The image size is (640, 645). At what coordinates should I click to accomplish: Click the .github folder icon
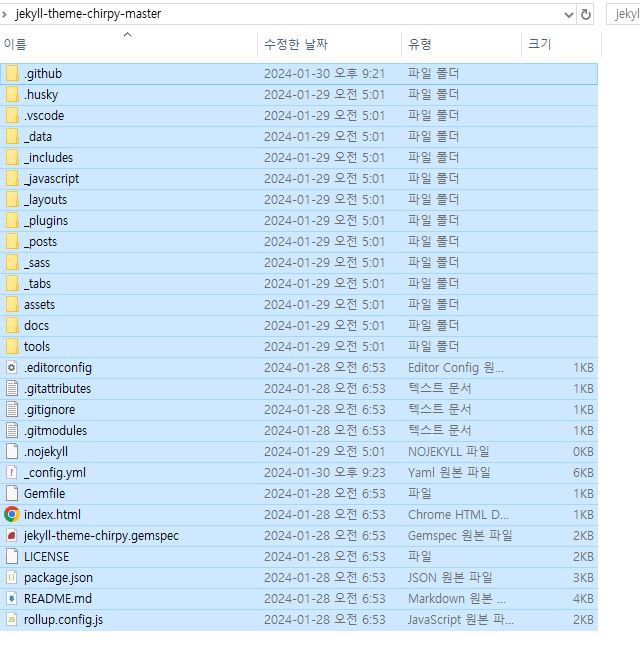coord(12,74)
